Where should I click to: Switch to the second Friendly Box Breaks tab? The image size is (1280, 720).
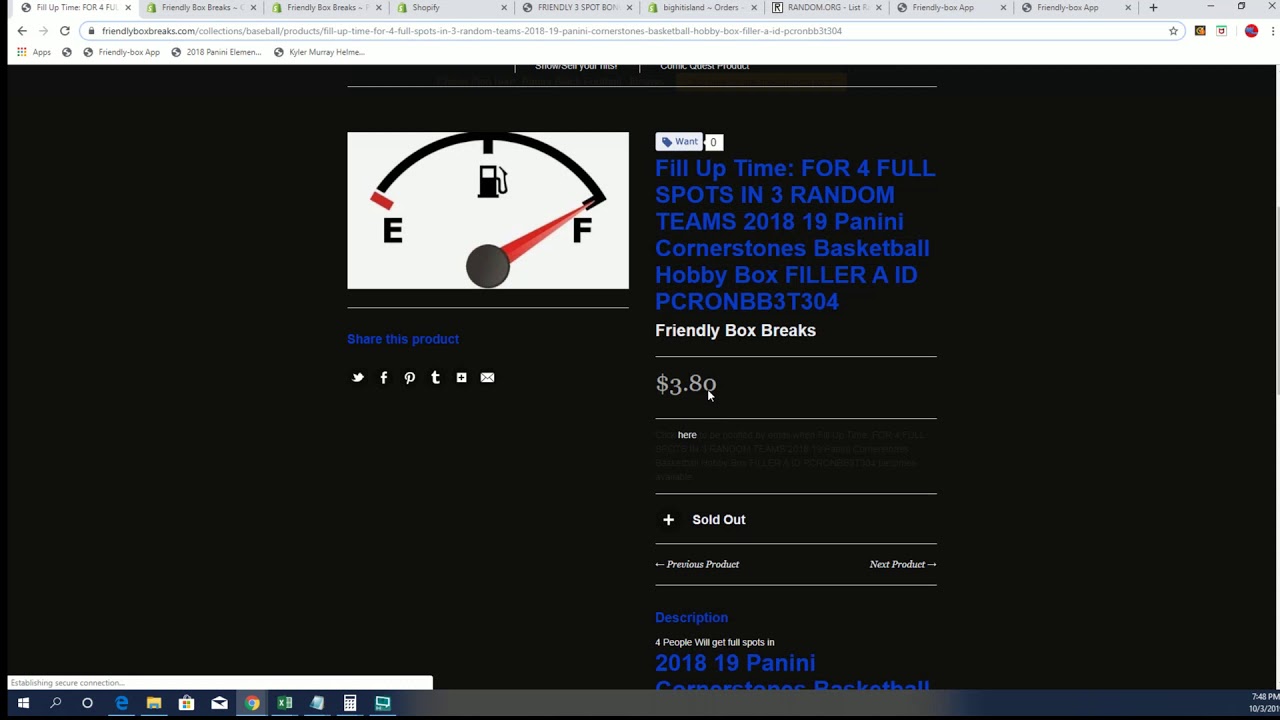pos(325,8)
